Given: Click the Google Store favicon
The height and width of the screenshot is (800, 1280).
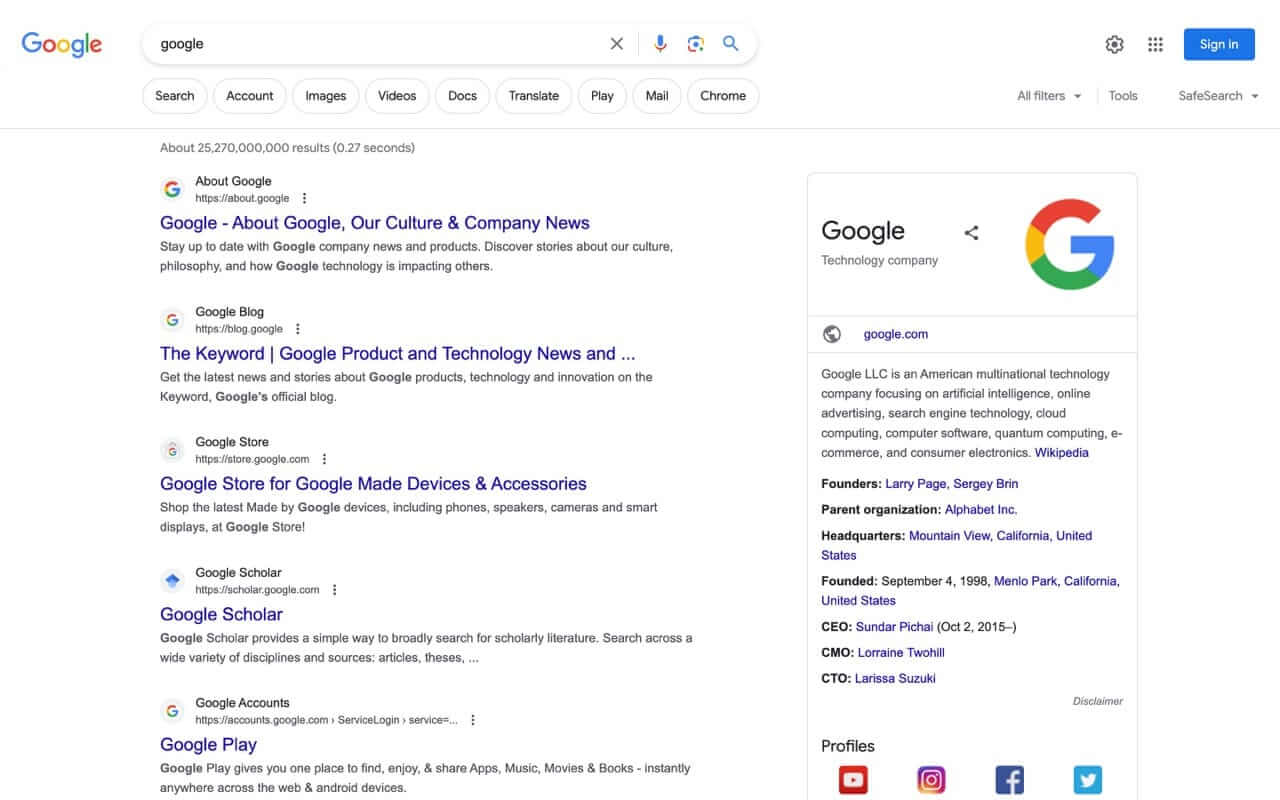Looking at the screenshot, I should 173,450.
